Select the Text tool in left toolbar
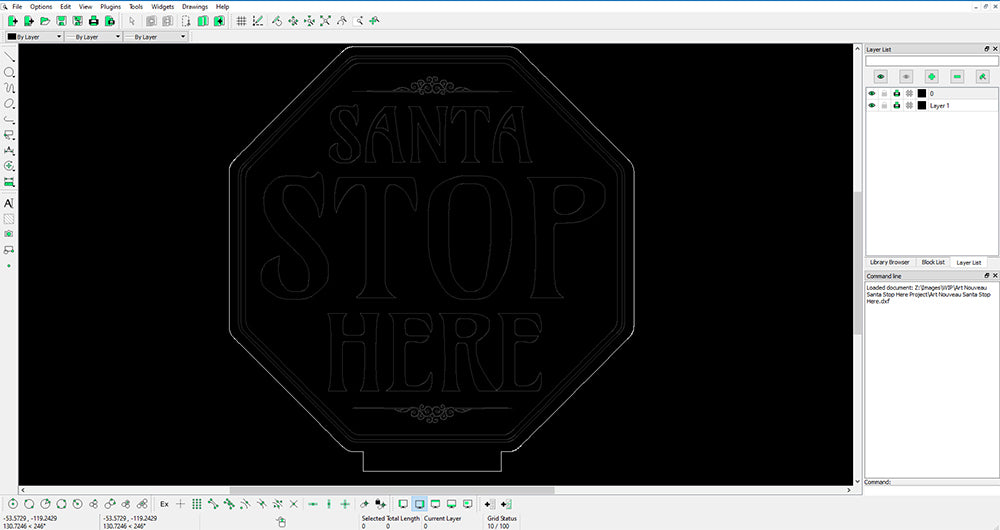This screenshot has width=1000, height=530. pos(9,203)
